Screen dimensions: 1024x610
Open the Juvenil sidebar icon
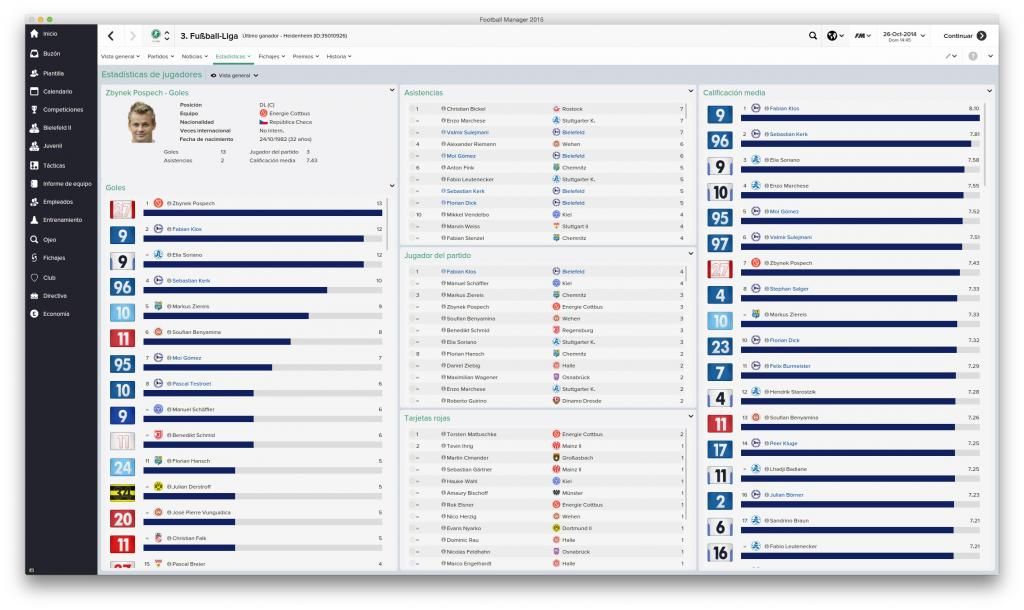34,146
